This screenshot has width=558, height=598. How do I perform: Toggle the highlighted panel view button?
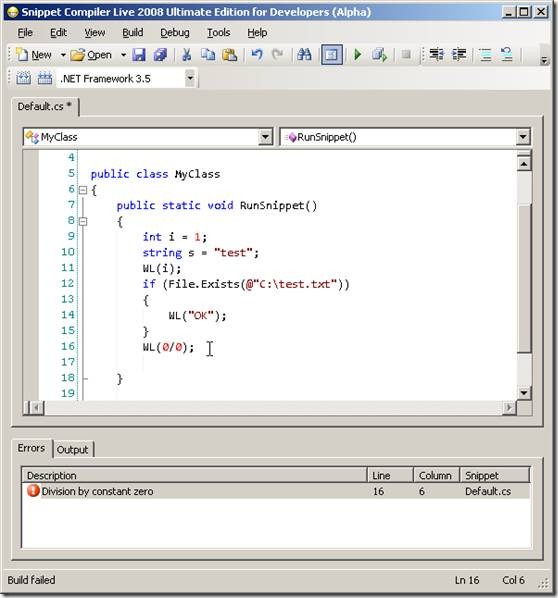(x=331, y=55)
